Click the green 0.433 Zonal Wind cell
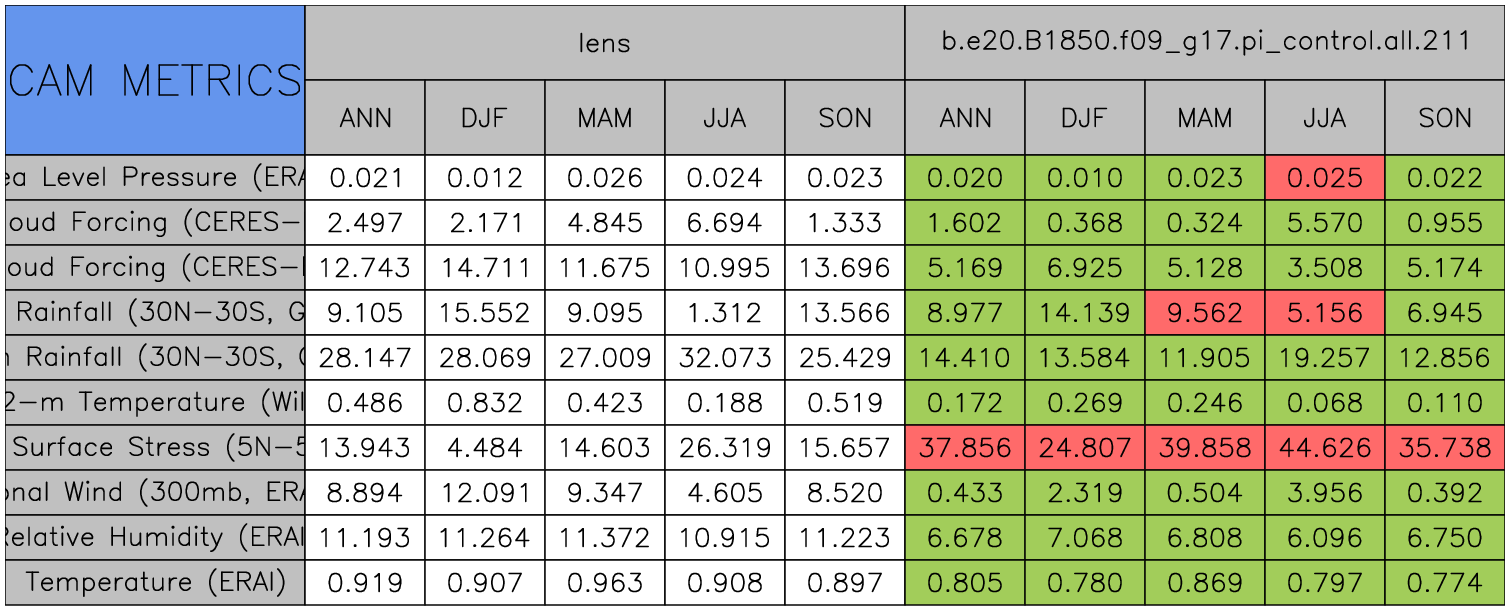 point(965,492)
